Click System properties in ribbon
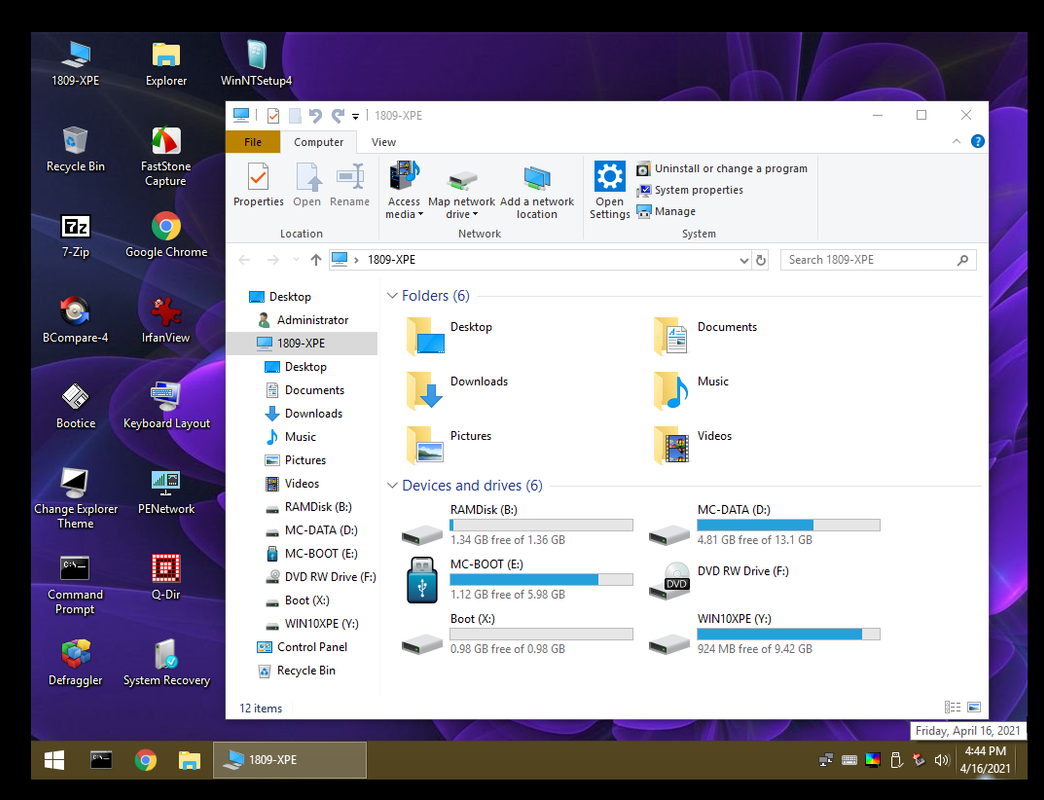The image size is (1044, 800). pyautogui.click(x=690, y=190)
